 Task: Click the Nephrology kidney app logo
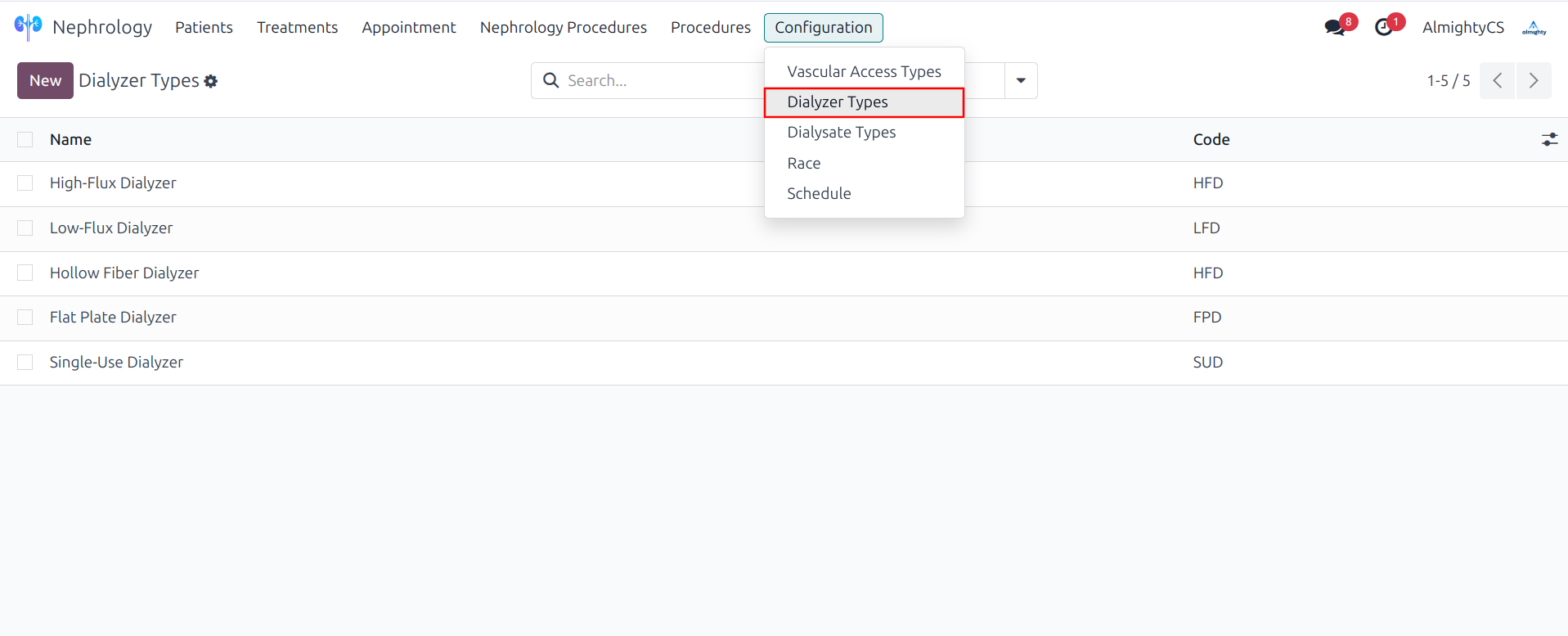pyautogui.click(x=28, y=27)
